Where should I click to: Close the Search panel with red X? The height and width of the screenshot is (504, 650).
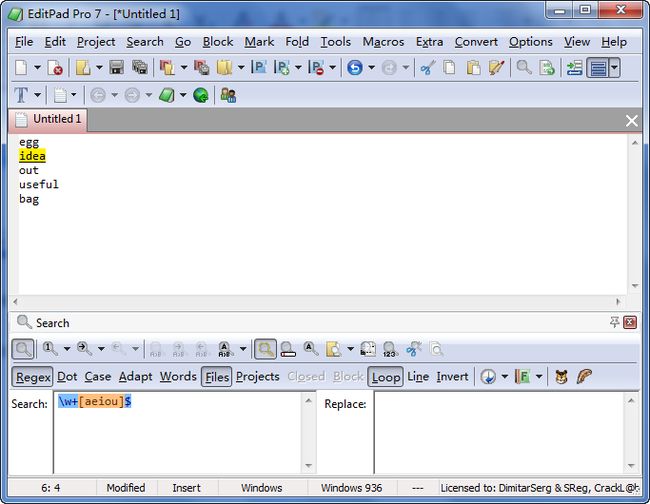coord(630,322)
